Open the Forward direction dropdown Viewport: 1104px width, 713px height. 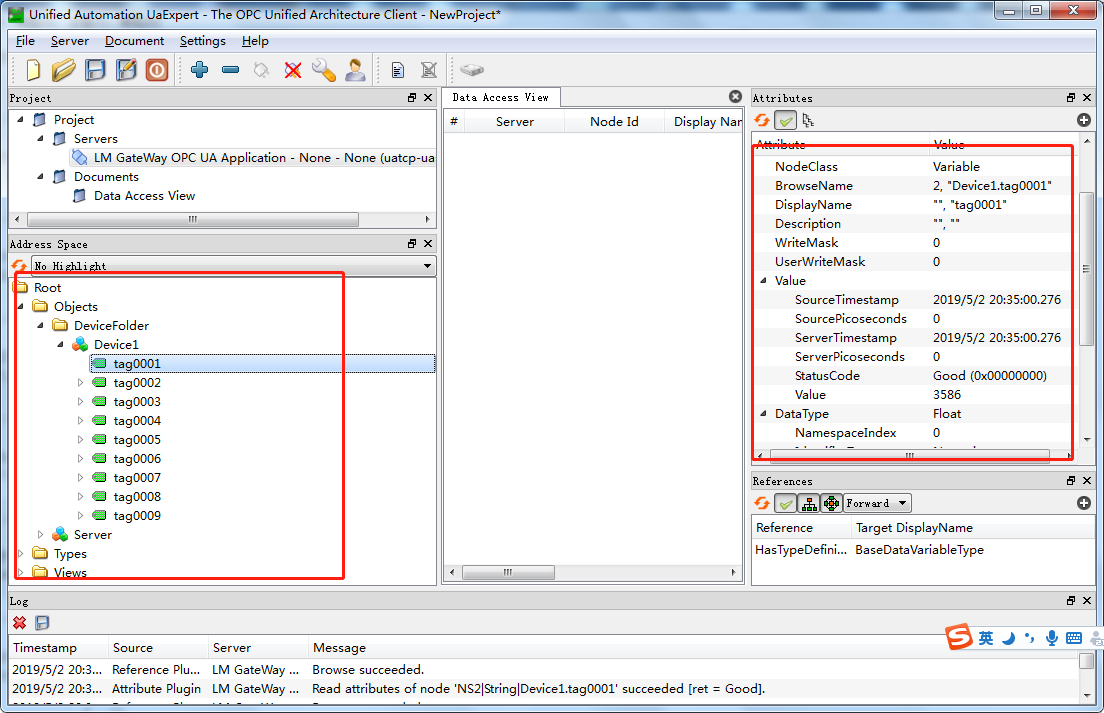(x=877, y=503)
